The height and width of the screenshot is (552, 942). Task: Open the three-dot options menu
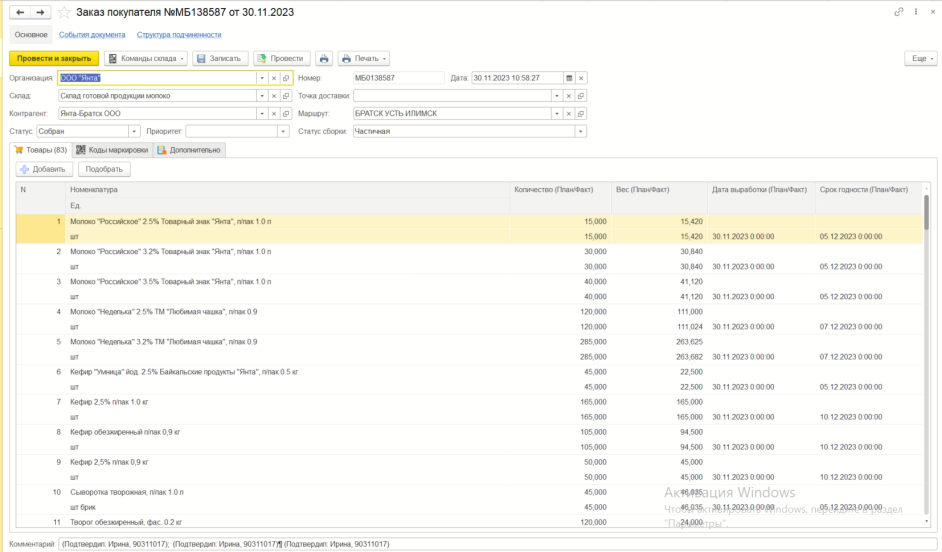(916, 12)
